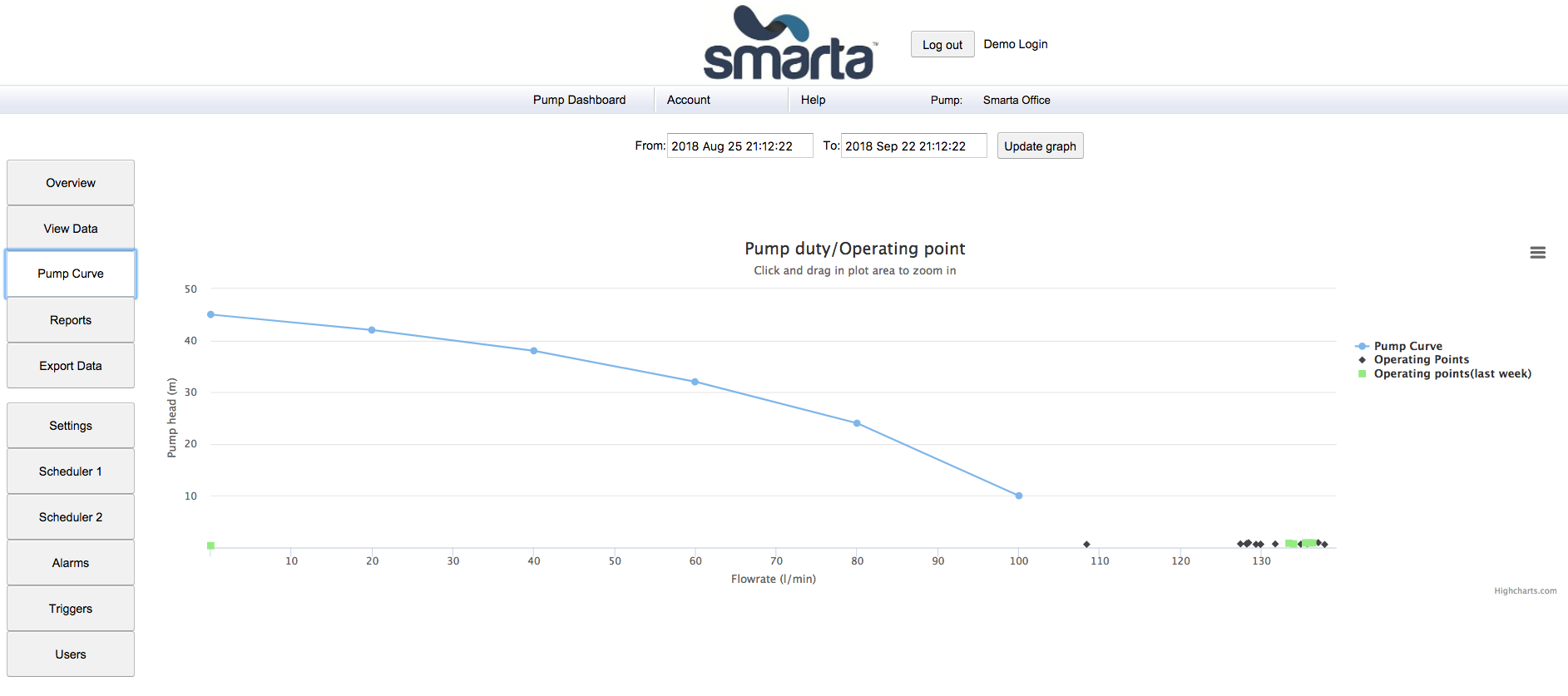The image size is (1568, 696).
Task: Click the To date input field
Action: coord(913,146)
